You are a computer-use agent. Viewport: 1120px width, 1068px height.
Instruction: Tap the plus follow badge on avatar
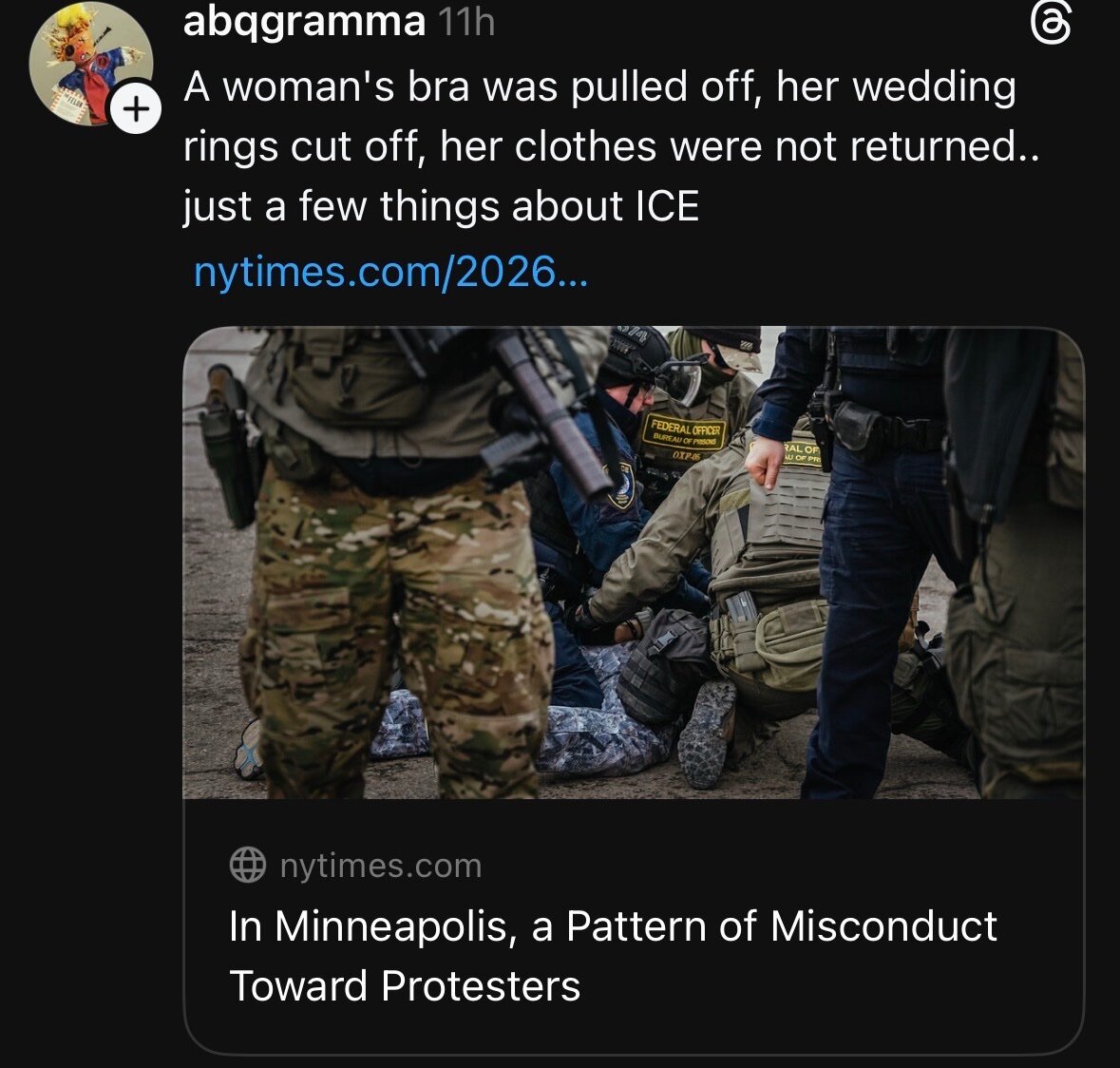pyautogui.click(x=136, y=110)
